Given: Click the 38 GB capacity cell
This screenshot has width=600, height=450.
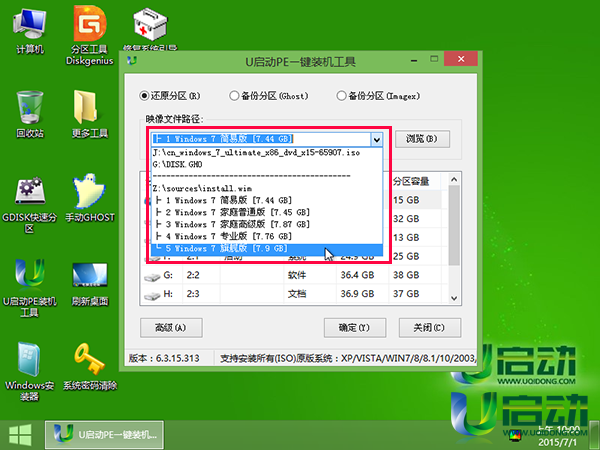Looking at the screenshot, I should click(x=406, y=275).
